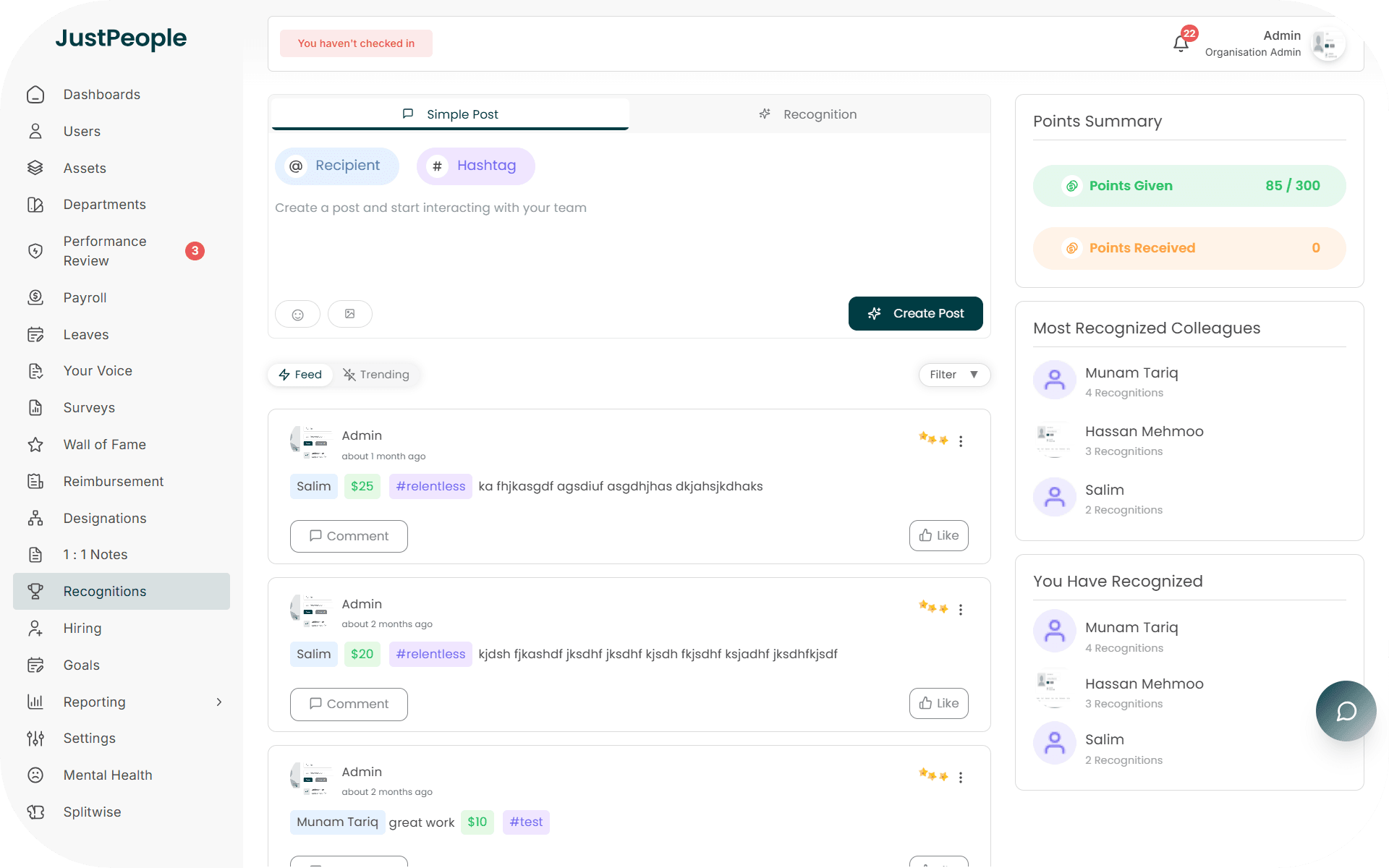Comment on the $20 Salim post

pos(349,704)
